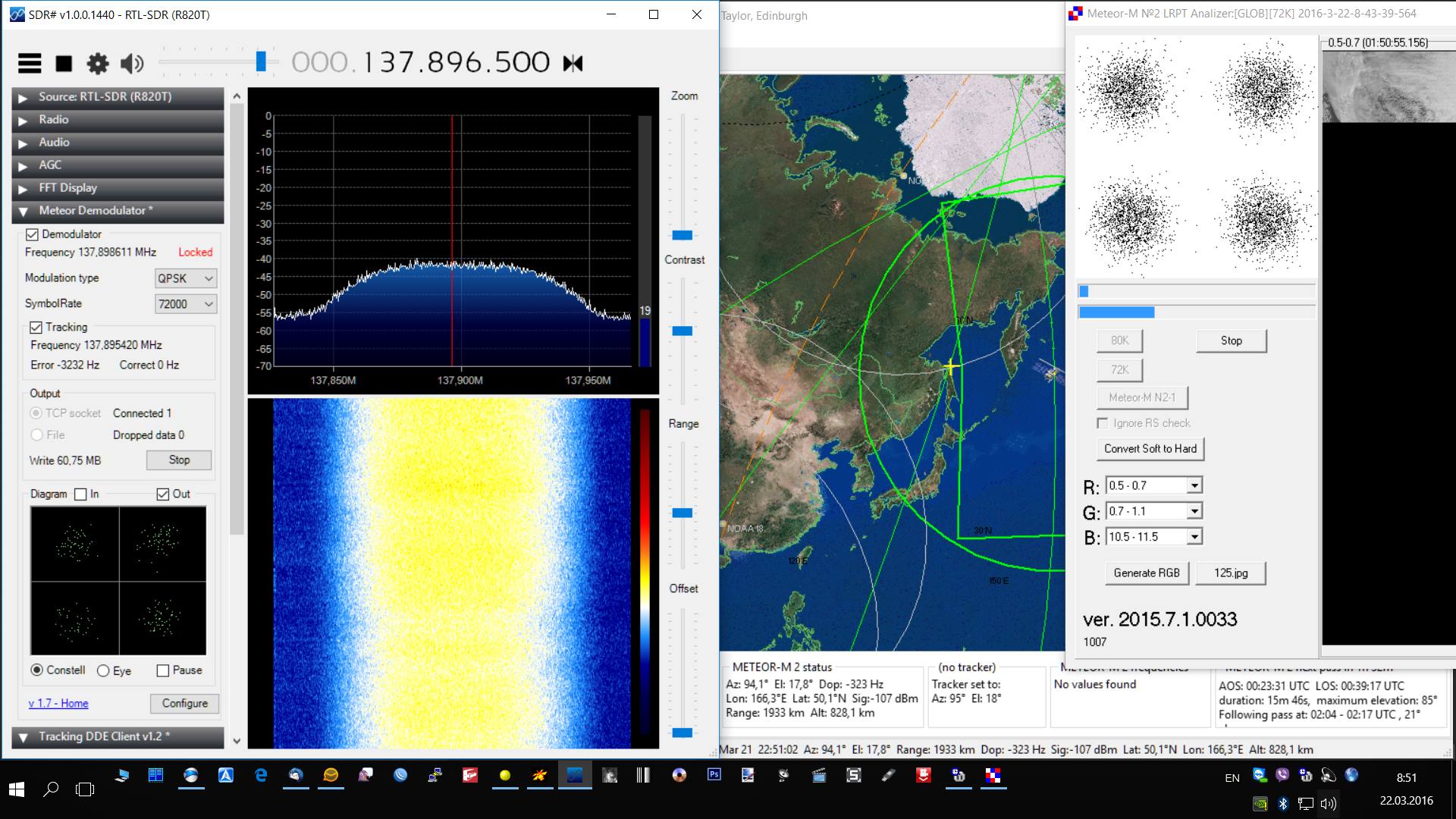
Task: Switch to SDR# blue taskbar icon
Action: click(x=575, y=775)
